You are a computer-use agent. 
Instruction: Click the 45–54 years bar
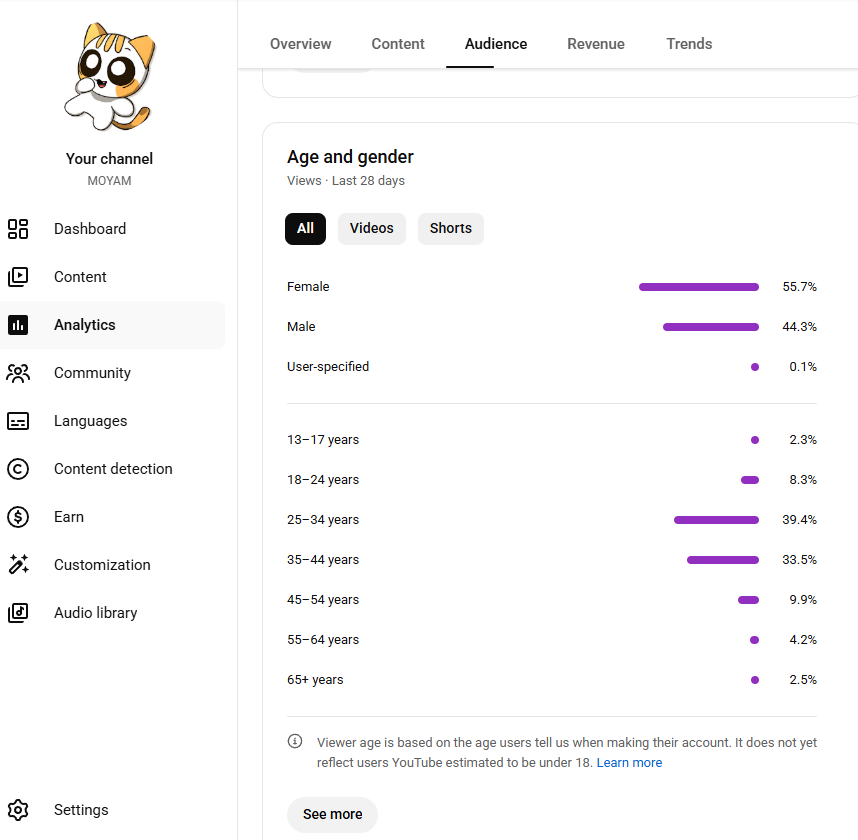[x=748, y=600]
